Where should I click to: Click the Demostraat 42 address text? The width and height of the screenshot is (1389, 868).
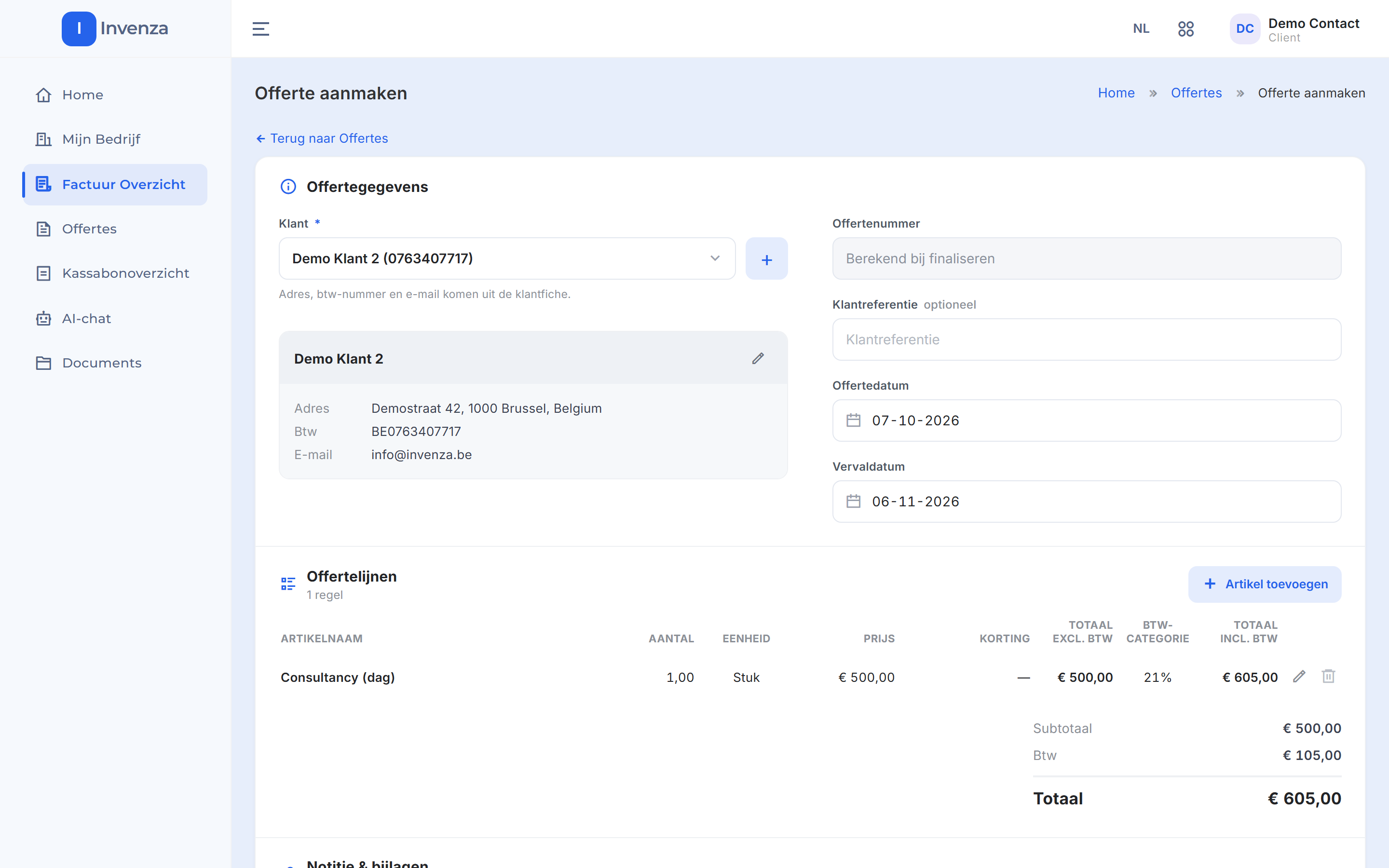[486, 408]
